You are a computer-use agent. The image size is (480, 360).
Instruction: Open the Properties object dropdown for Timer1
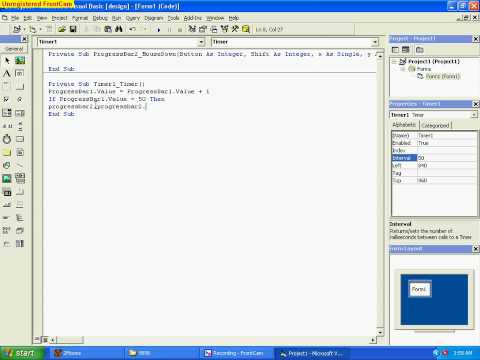pos(474,115)
